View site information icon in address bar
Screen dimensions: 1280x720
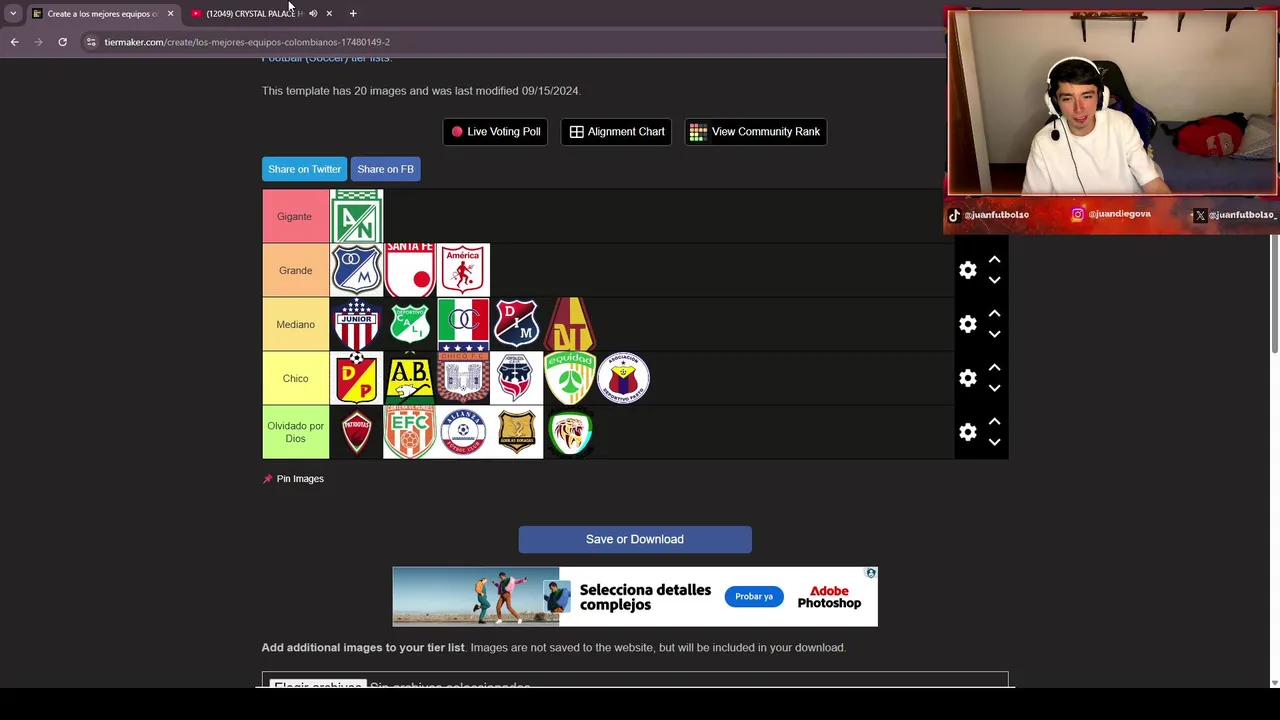(91, 42)
